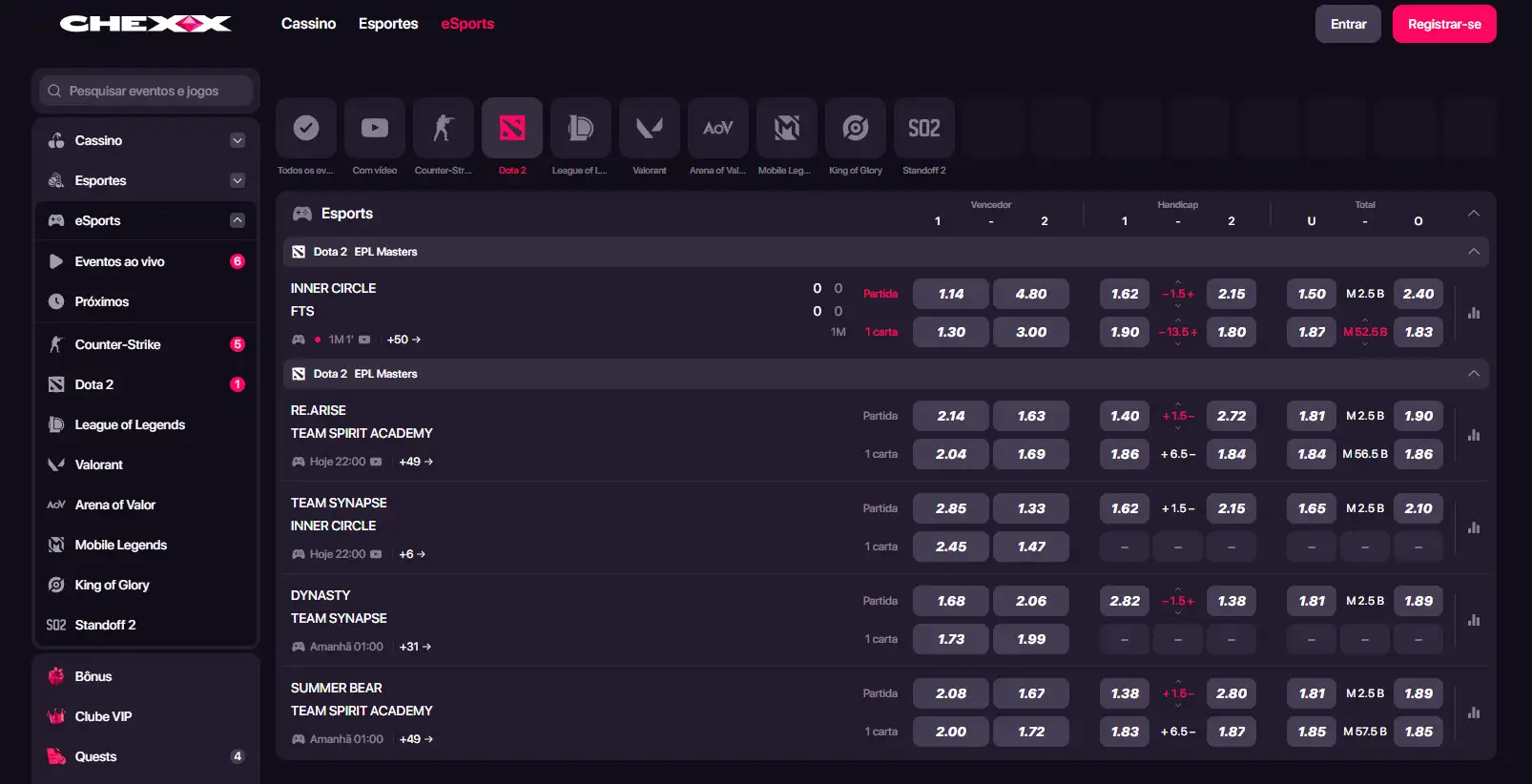
Task: Select Arena of Valor in sidebar menu
Action: tap(146, 505)
